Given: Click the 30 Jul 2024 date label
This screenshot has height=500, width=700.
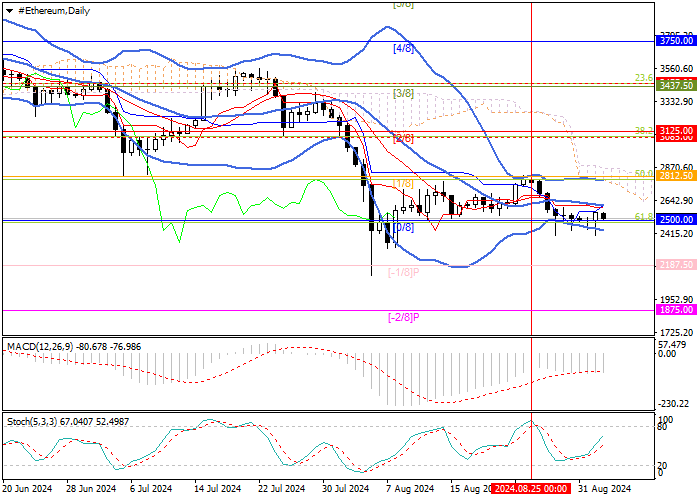Looking at the screenshot, I should [345, 488].
